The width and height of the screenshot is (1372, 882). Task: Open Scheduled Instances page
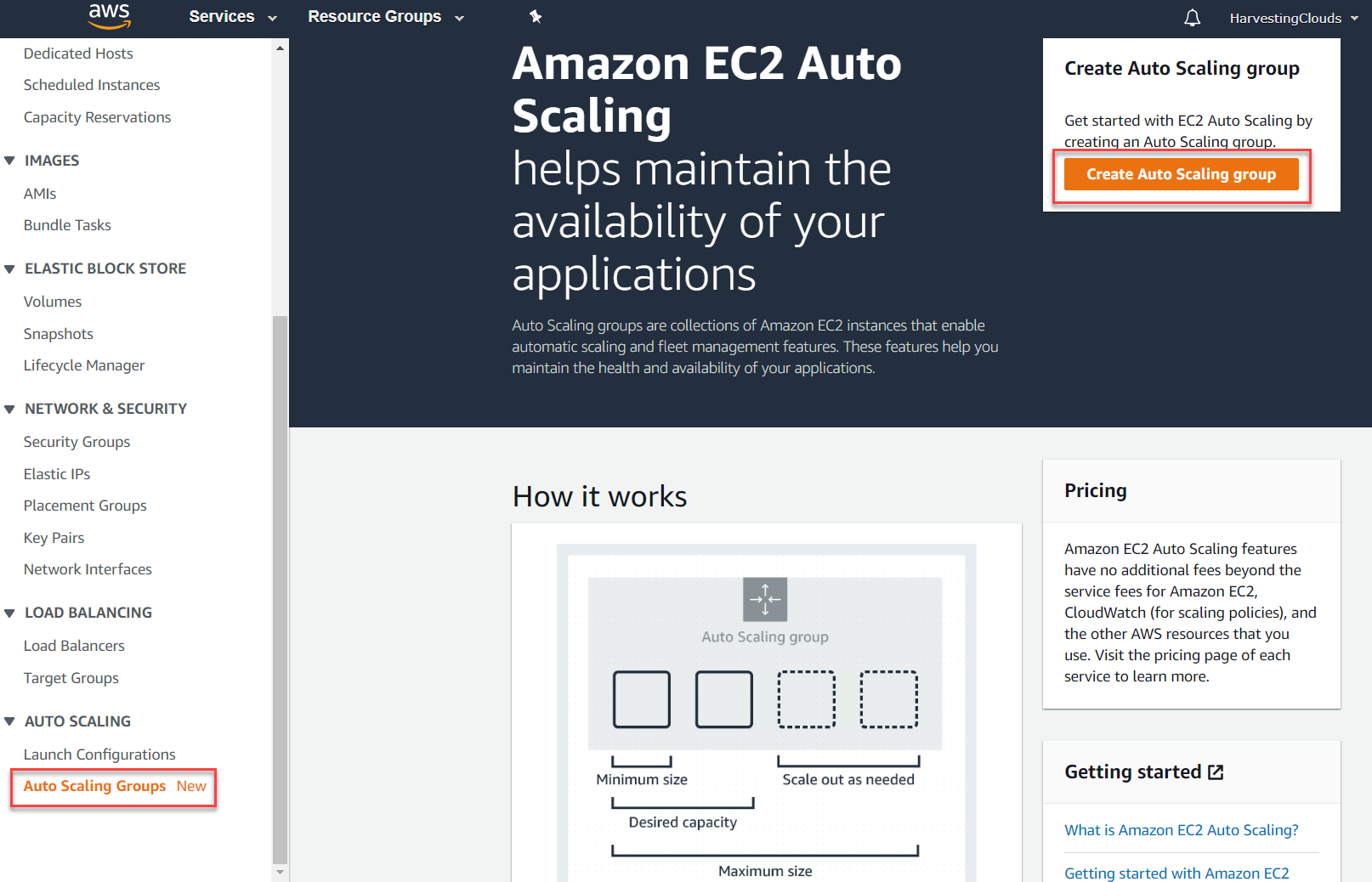92,85
